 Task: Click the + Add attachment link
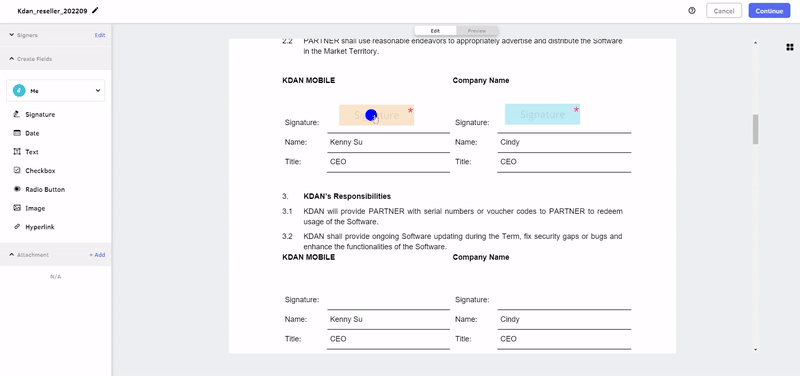pyautogui.click(x=97, y=255)
